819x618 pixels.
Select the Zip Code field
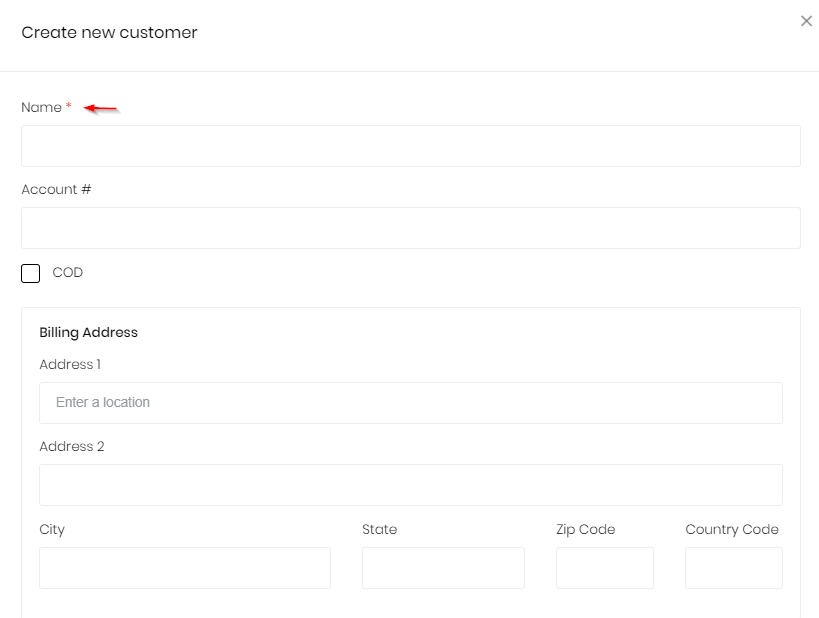(x=604, y=568)
